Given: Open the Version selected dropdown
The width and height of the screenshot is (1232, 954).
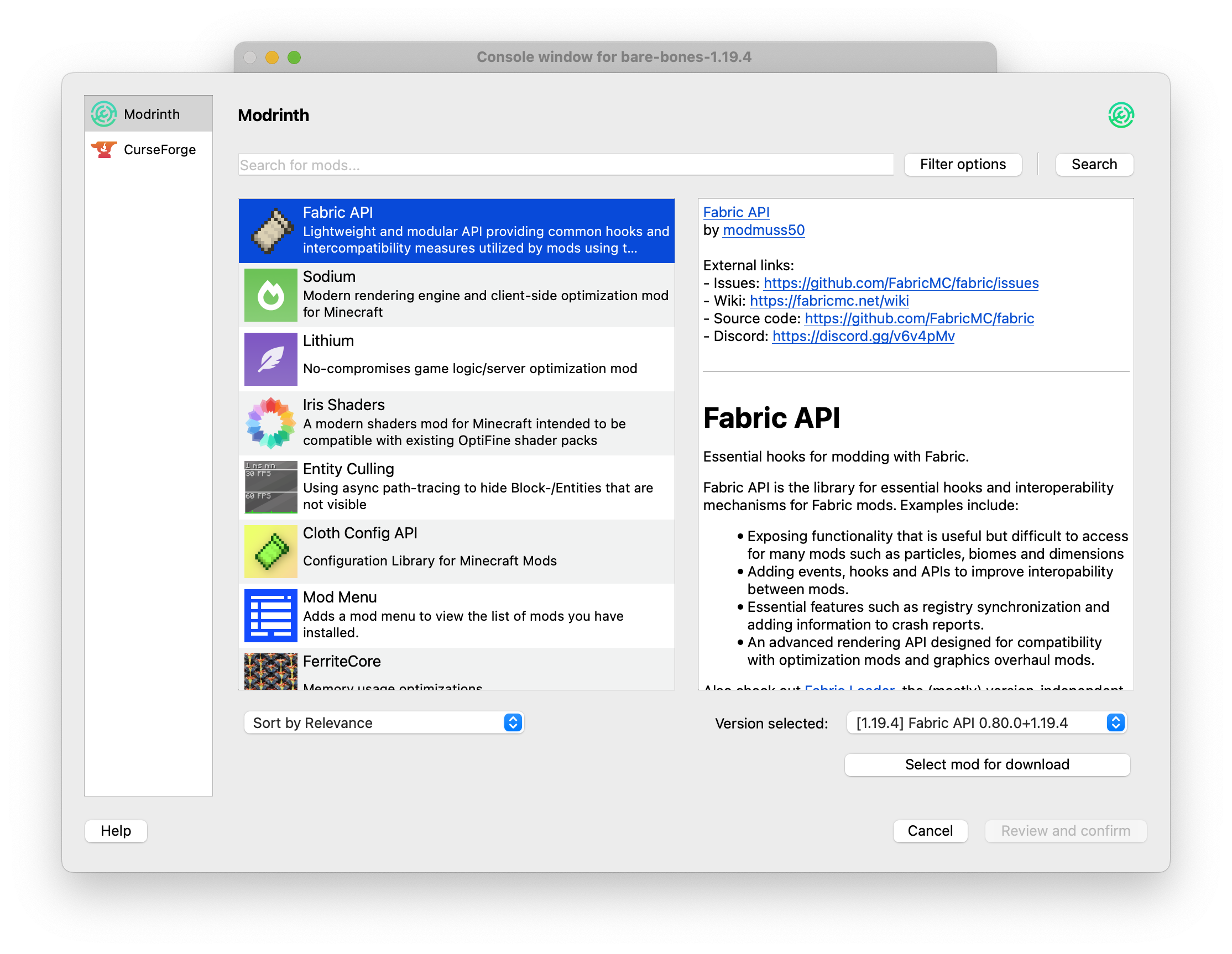Looking at the screenshot, I should pyautogui.click(x=986, y=722).
